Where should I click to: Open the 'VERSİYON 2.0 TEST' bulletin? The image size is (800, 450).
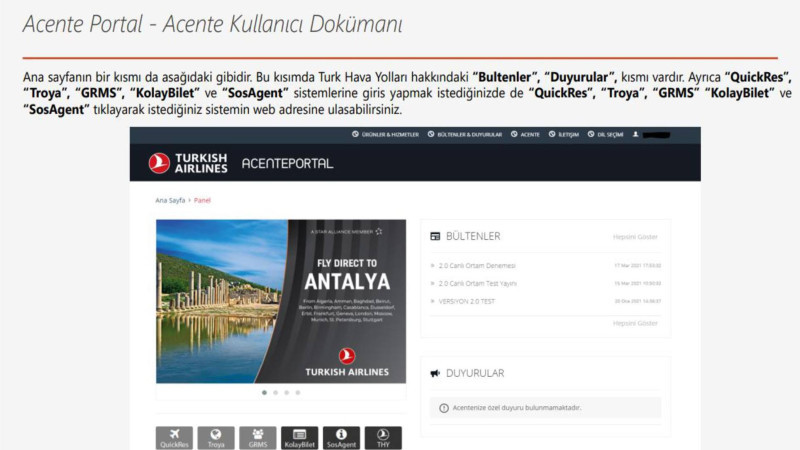(467, 302)
